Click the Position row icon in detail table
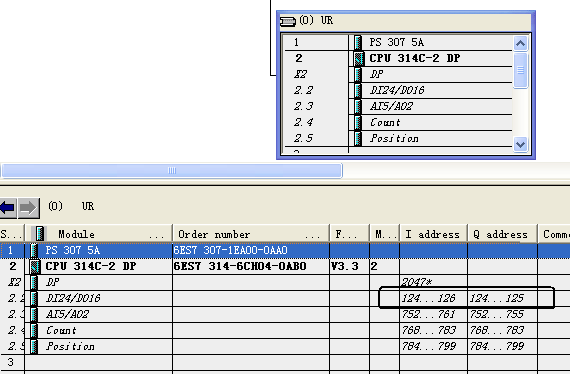This screenshot has height=374, width=570. (x=34, y=346)
